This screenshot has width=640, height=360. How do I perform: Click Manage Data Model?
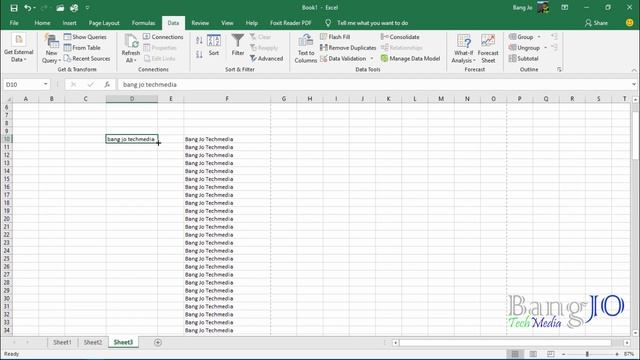pyautogui.click(x=410, y=59)
